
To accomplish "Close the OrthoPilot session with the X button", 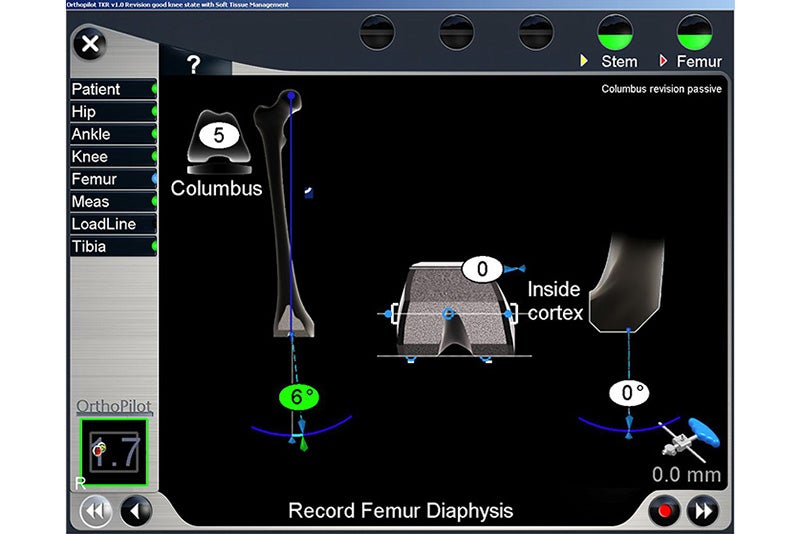I will (x=90, y=44).
